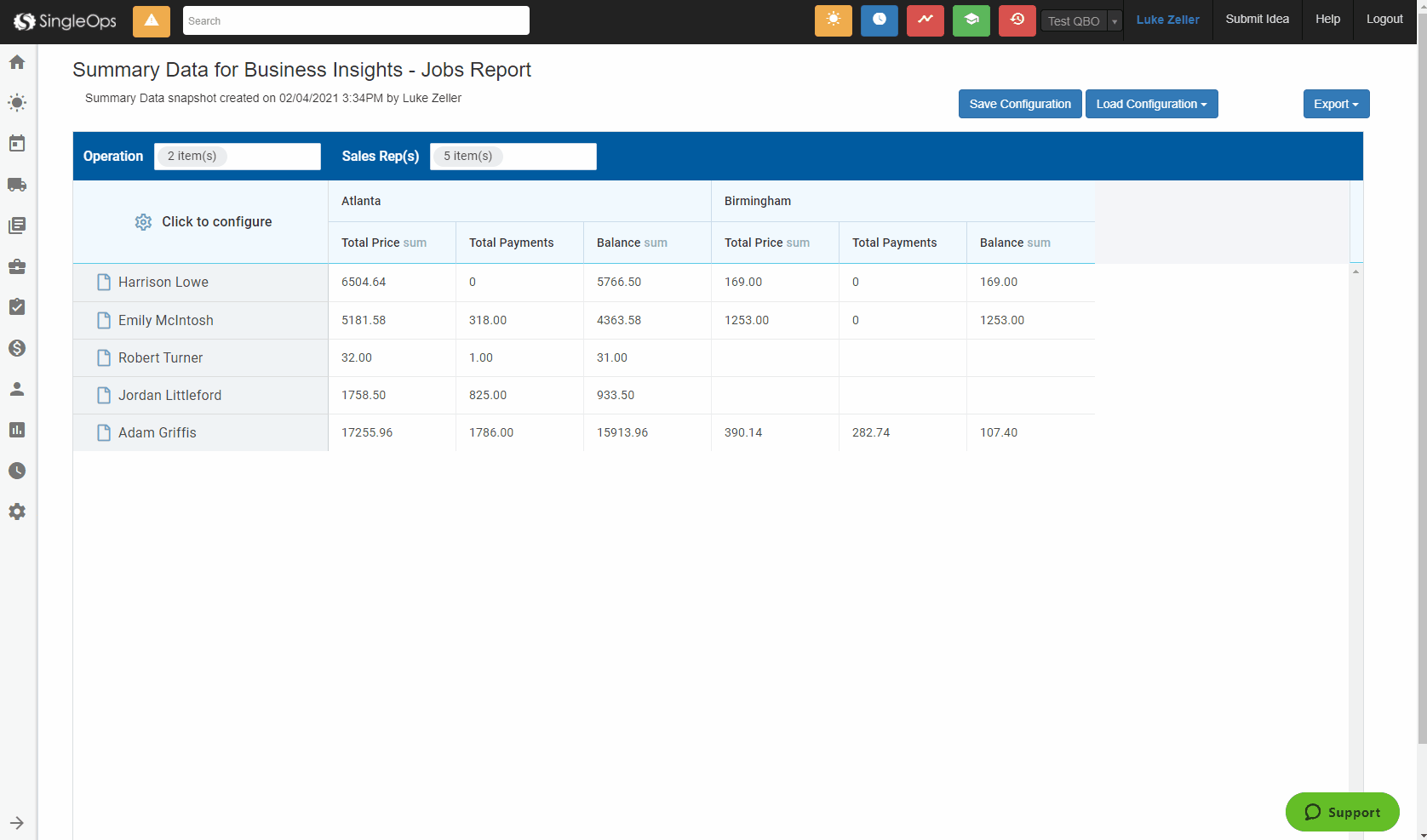Open the Help menu item

click(x=1327, y=20)
